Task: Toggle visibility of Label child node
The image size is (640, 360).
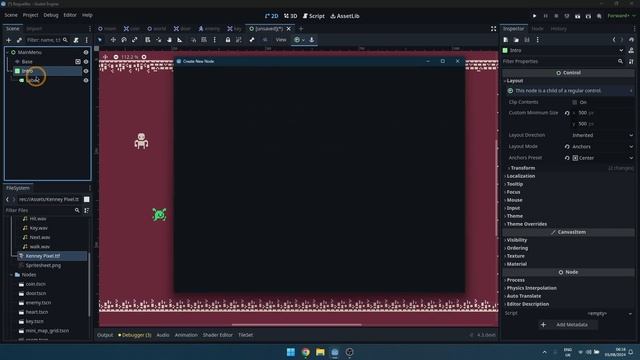Action: coord(86,80)
